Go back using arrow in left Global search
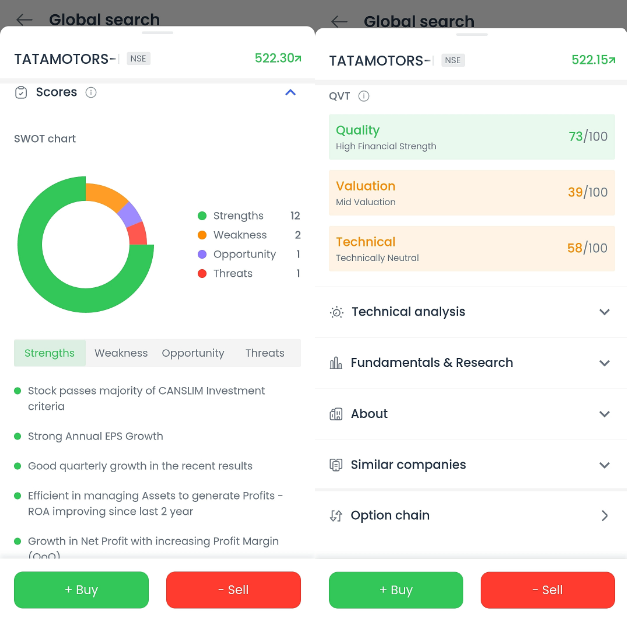627x617 pixels. pos(24,19)
